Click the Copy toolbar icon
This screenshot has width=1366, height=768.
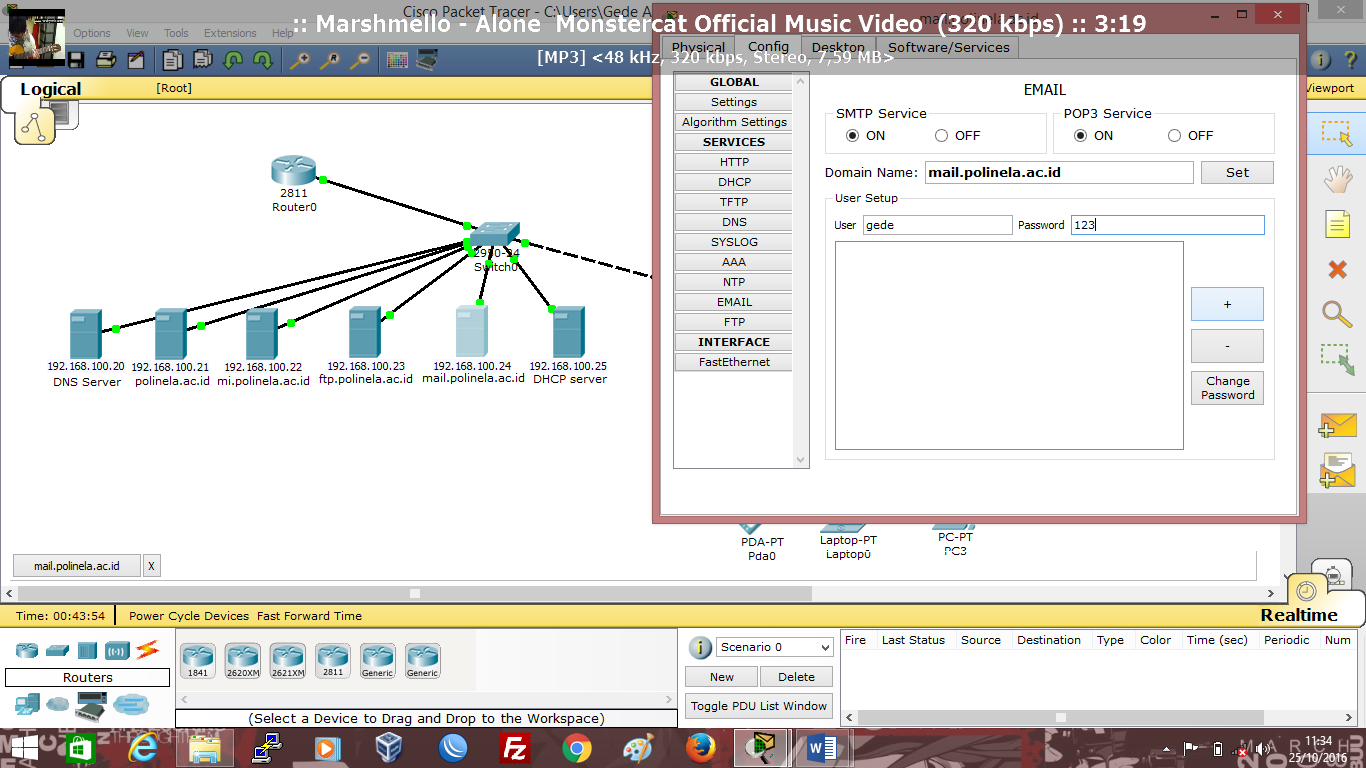pyautogui.click(x=172, y=60)
